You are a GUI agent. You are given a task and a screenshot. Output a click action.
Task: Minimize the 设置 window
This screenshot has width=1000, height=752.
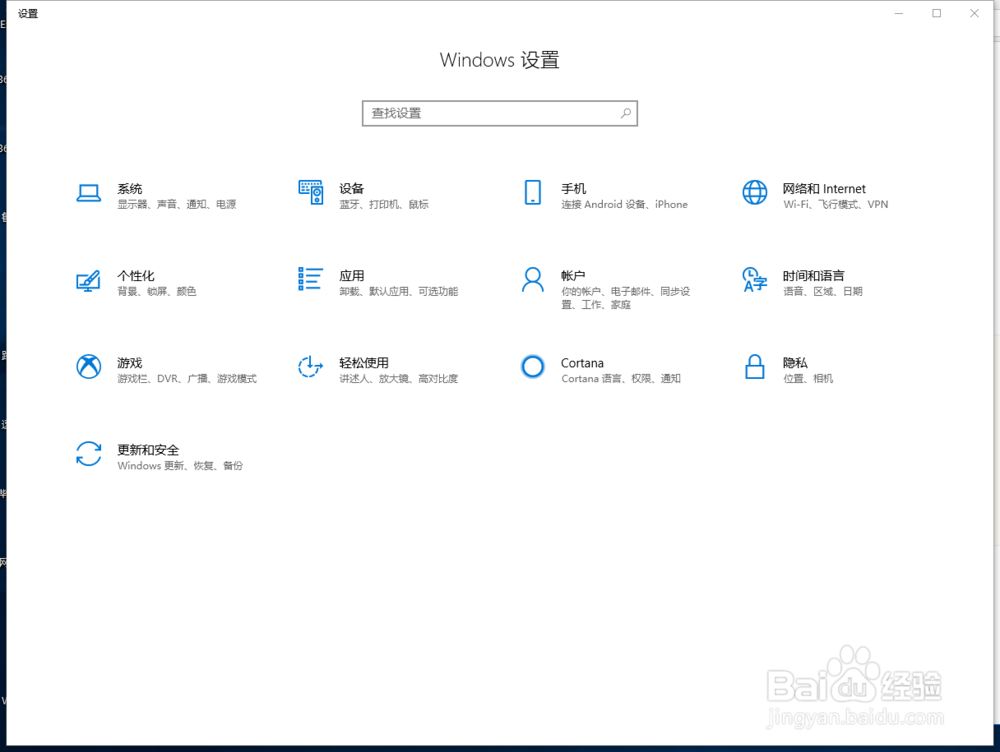pyautogui.click(x=899, y=13)
